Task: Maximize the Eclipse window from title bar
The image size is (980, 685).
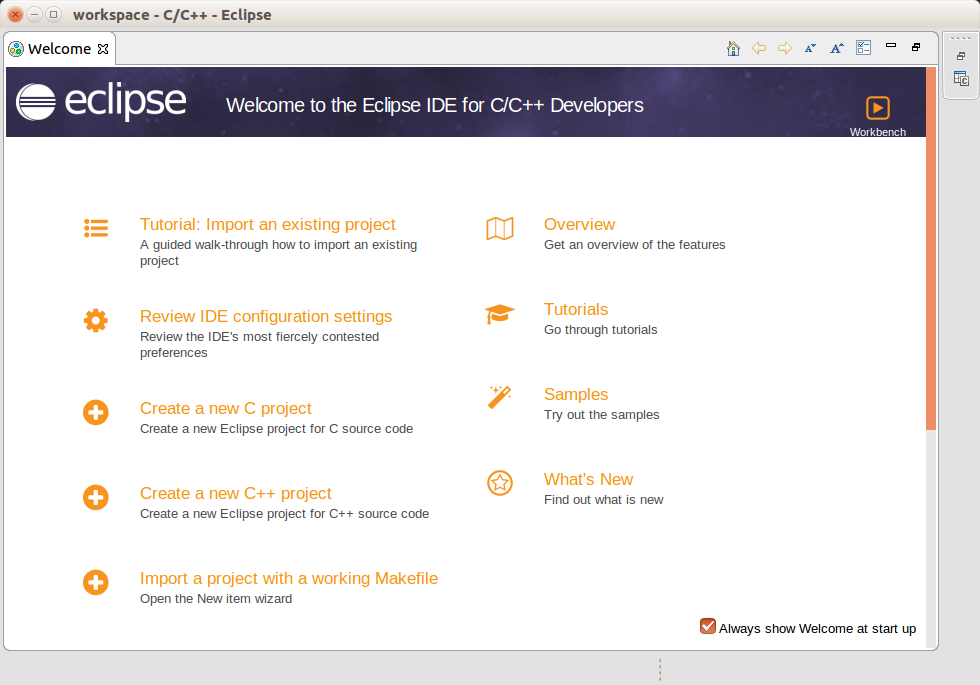Action: coord(54,14)
